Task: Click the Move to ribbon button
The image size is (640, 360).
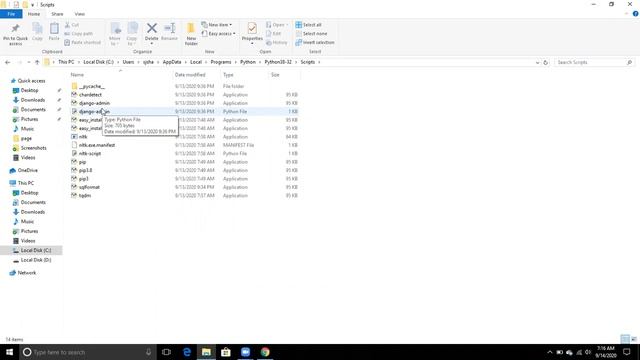Action: coord(115,34)
